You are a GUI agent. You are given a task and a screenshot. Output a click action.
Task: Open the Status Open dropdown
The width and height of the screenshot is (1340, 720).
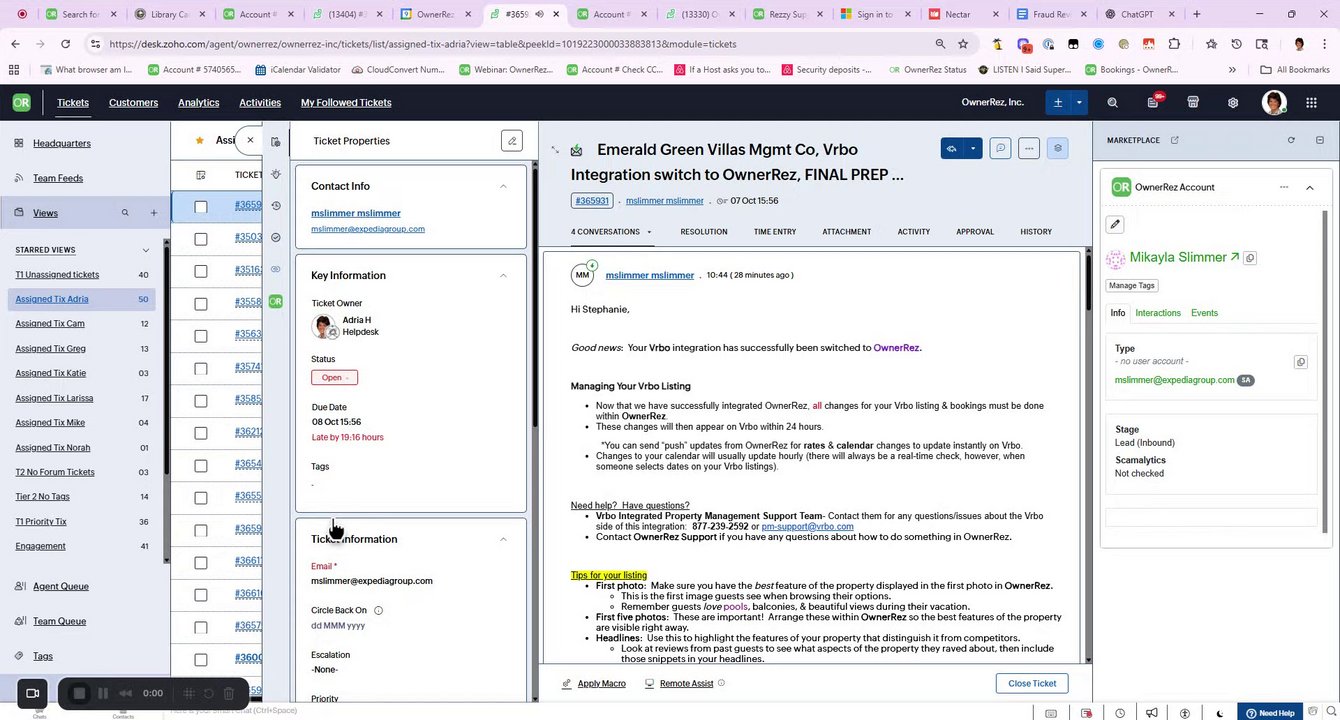click(x=334, y=377)
